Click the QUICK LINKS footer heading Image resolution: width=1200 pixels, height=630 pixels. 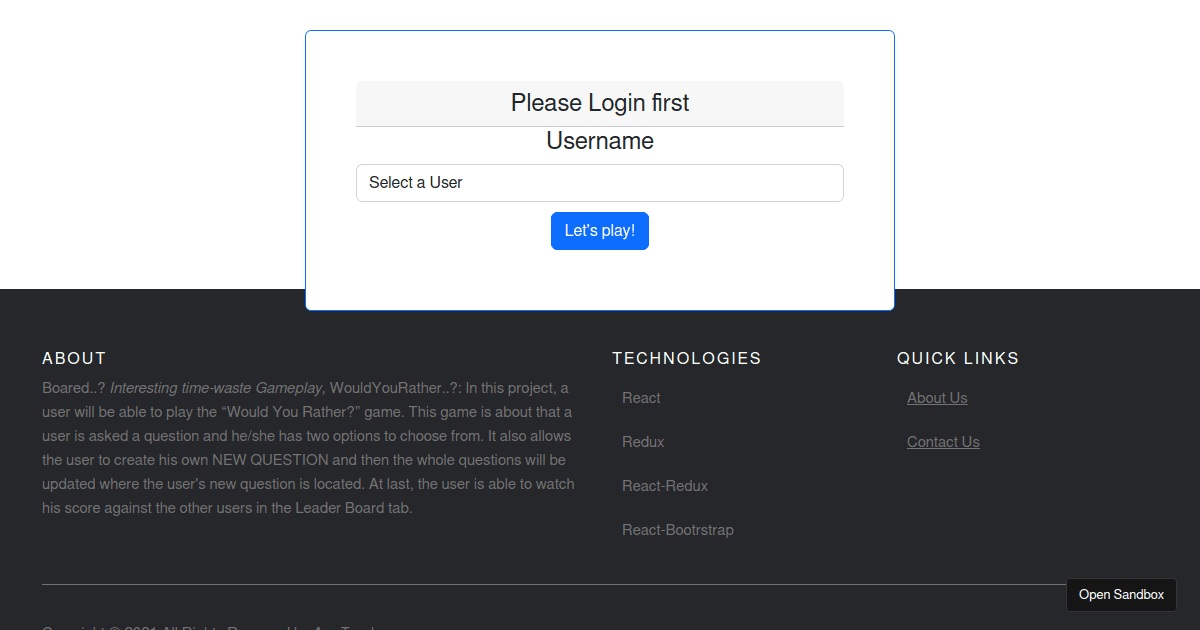(x=958, y=358)
